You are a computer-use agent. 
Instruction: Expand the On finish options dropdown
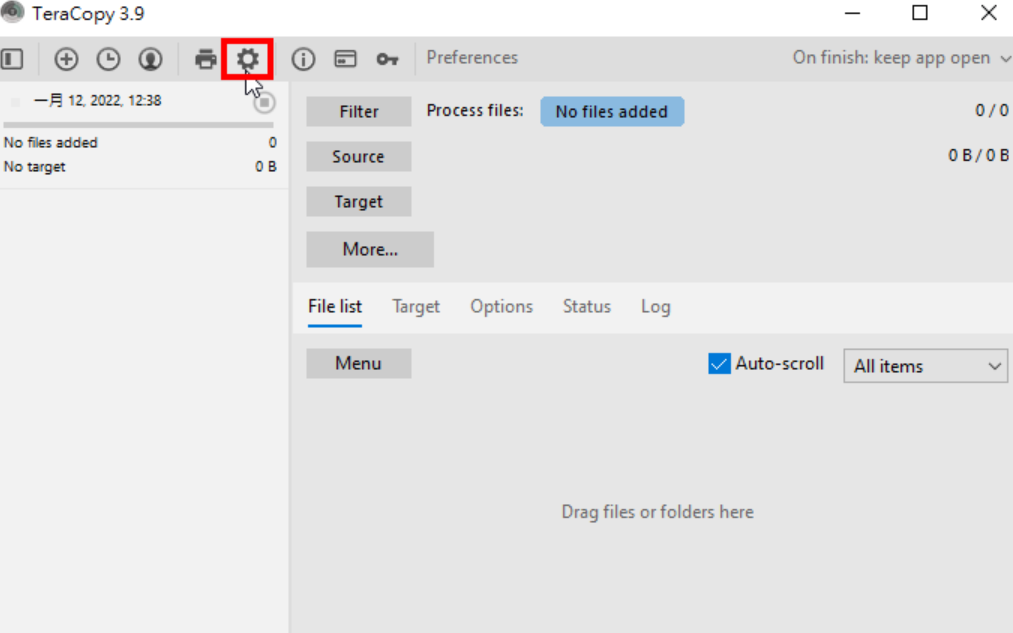tap(901, 58)
